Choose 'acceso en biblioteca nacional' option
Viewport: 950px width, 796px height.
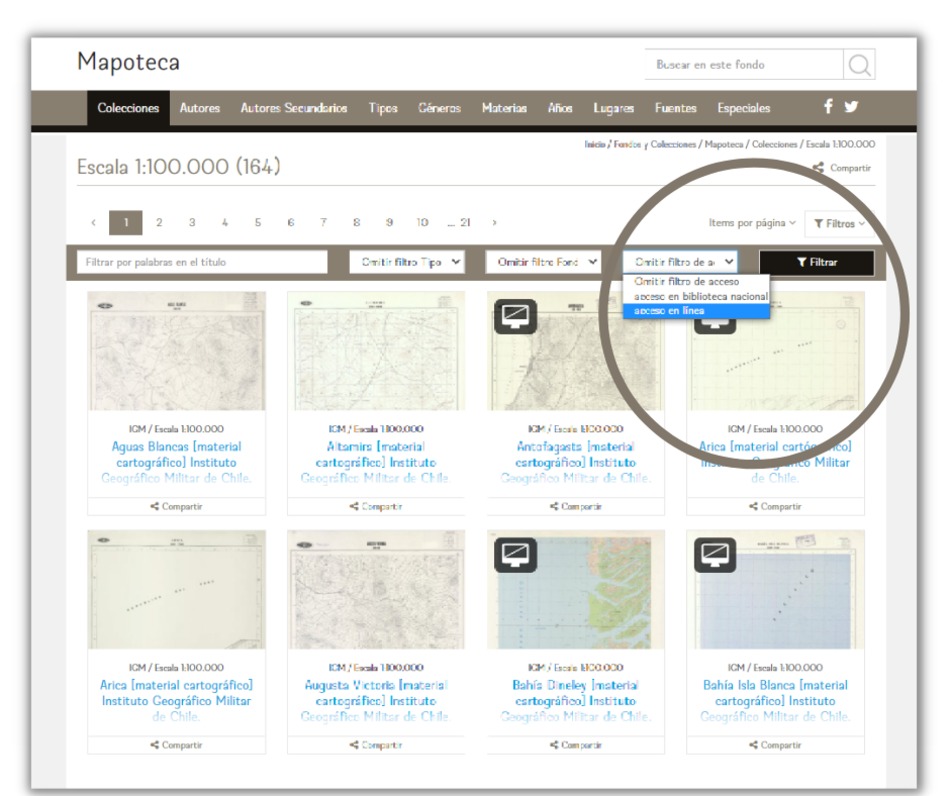700,297
